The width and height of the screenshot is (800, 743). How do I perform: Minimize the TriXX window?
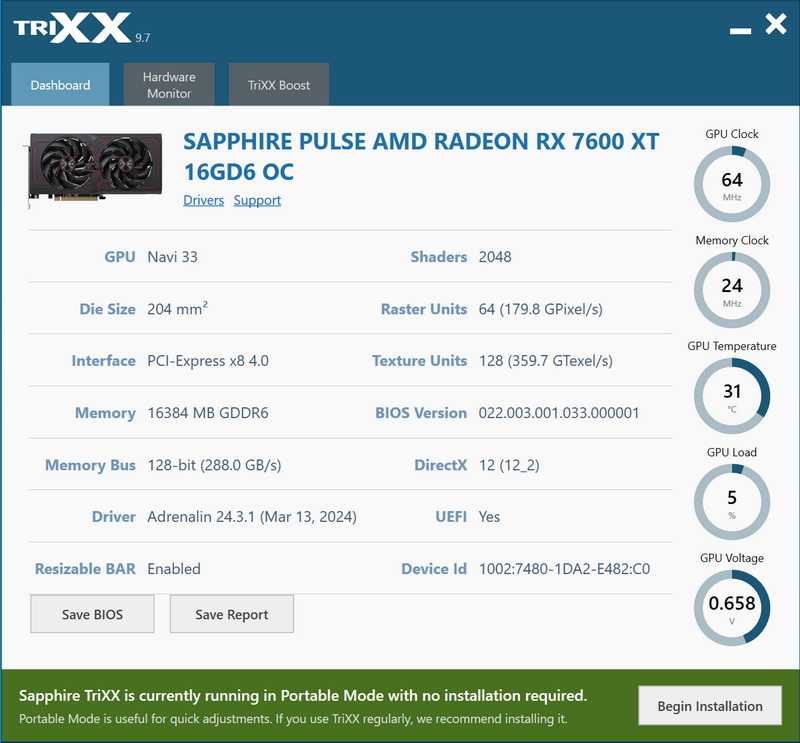[740, 31]
